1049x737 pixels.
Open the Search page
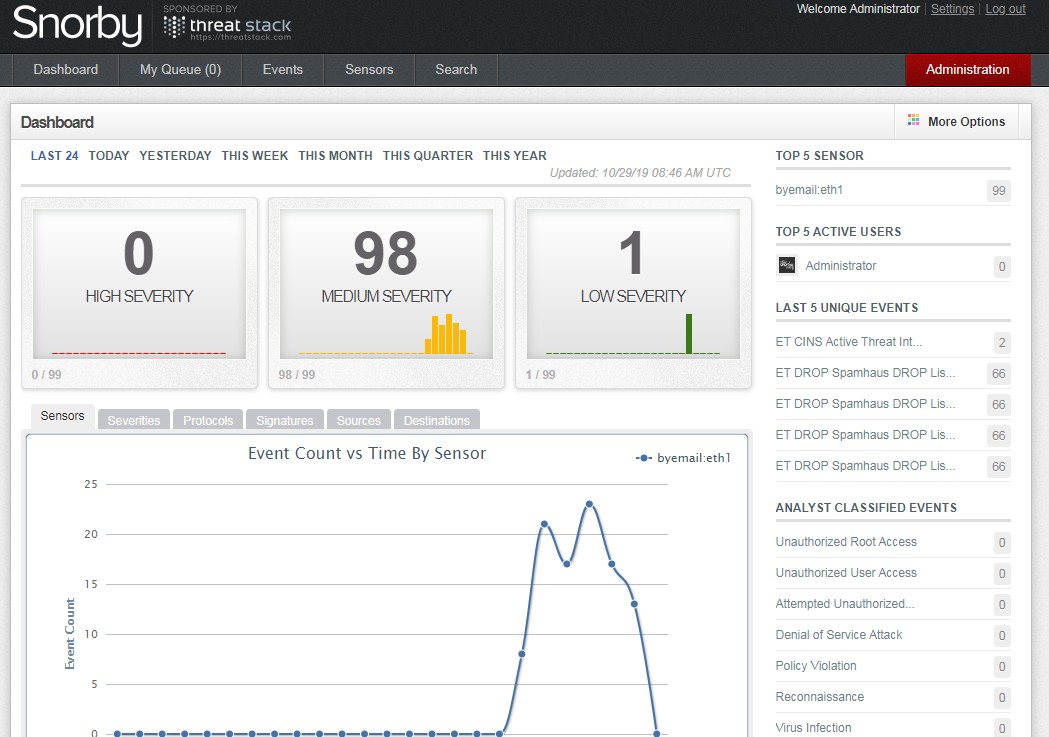click(x=456, y=70)
